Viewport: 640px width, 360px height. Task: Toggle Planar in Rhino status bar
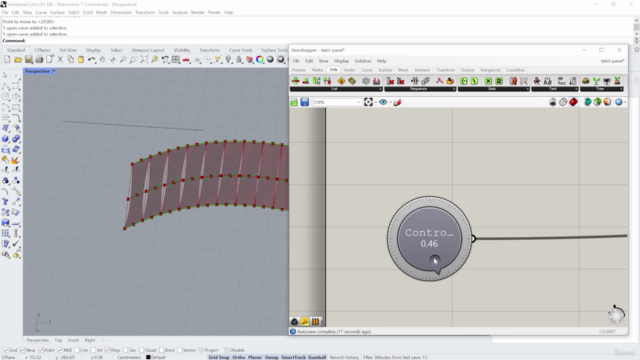pyautogui.click(x=255, y=357)
